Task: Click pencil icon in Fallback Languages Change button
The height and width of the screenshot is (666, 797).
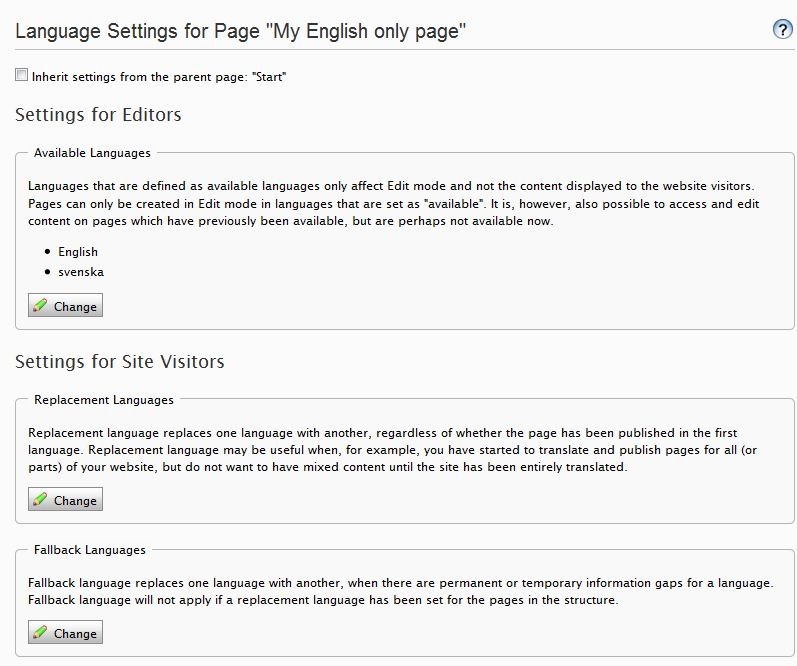Action: 41,633
